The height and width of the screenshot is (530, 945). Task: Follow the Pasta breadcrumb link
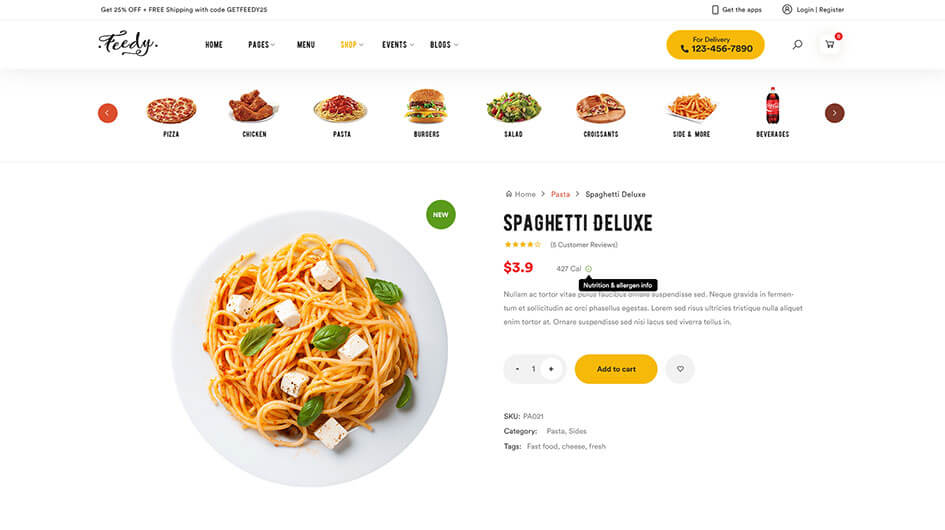(x=560, y=194)
